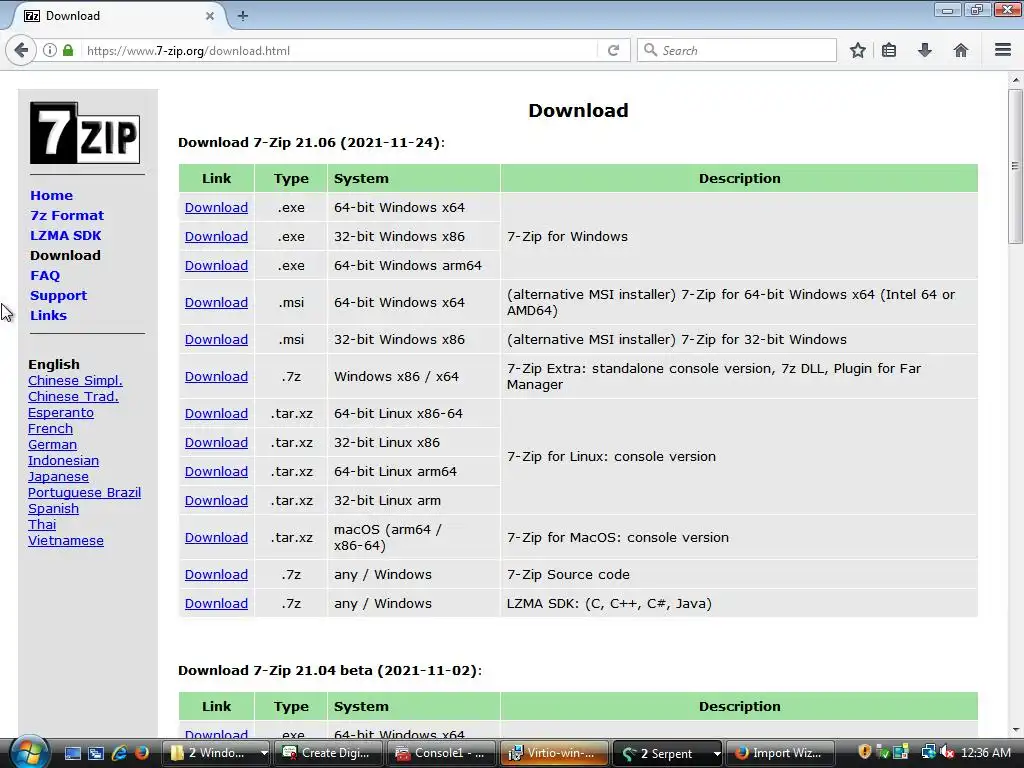Download the 64-bit Windows arm64 .exe
Image resolution: width=1024 pixels, height=768 pixels.
coord(216,266)
